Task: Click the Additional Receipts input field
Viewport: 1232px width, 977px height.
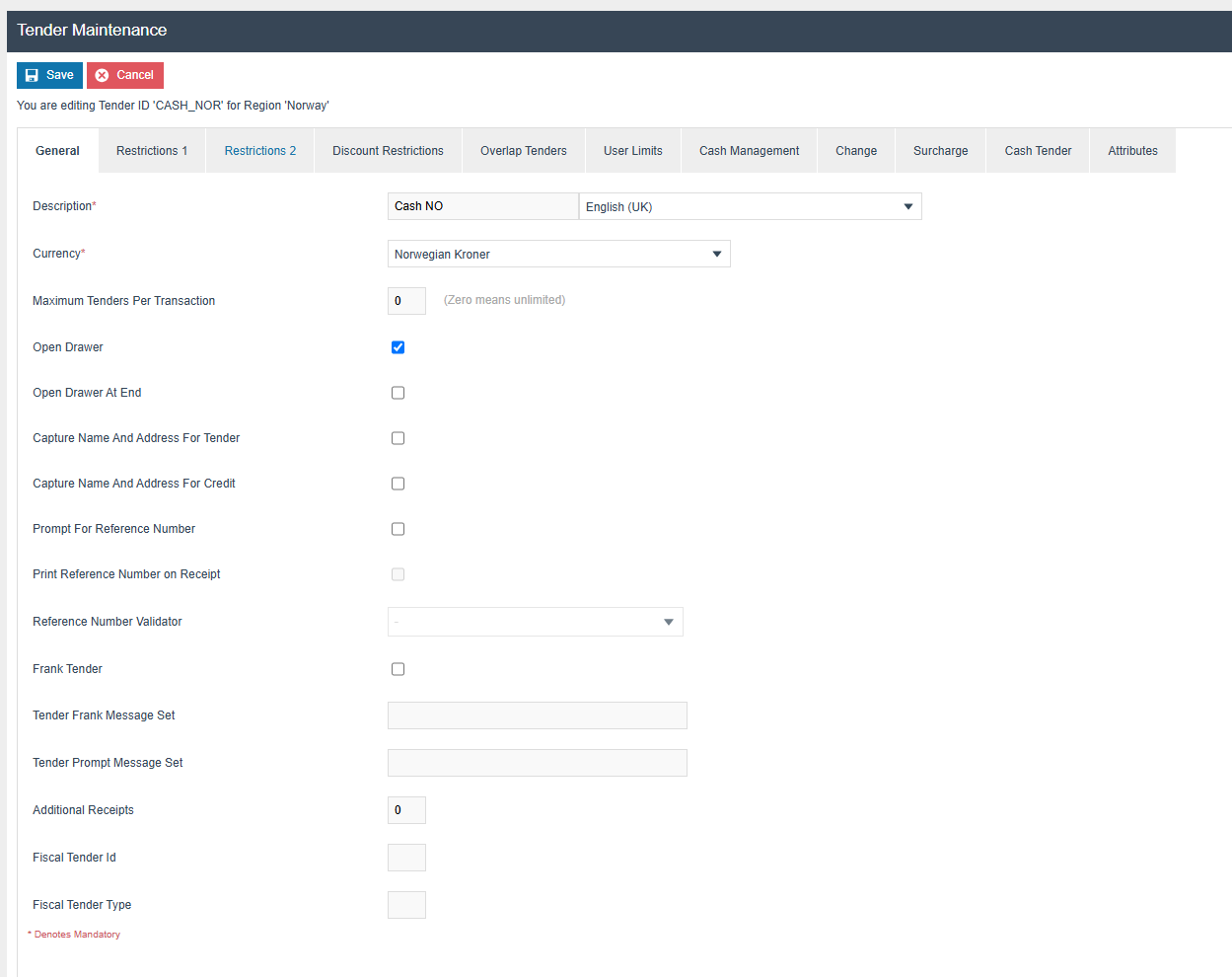Action: click(406, 810)
